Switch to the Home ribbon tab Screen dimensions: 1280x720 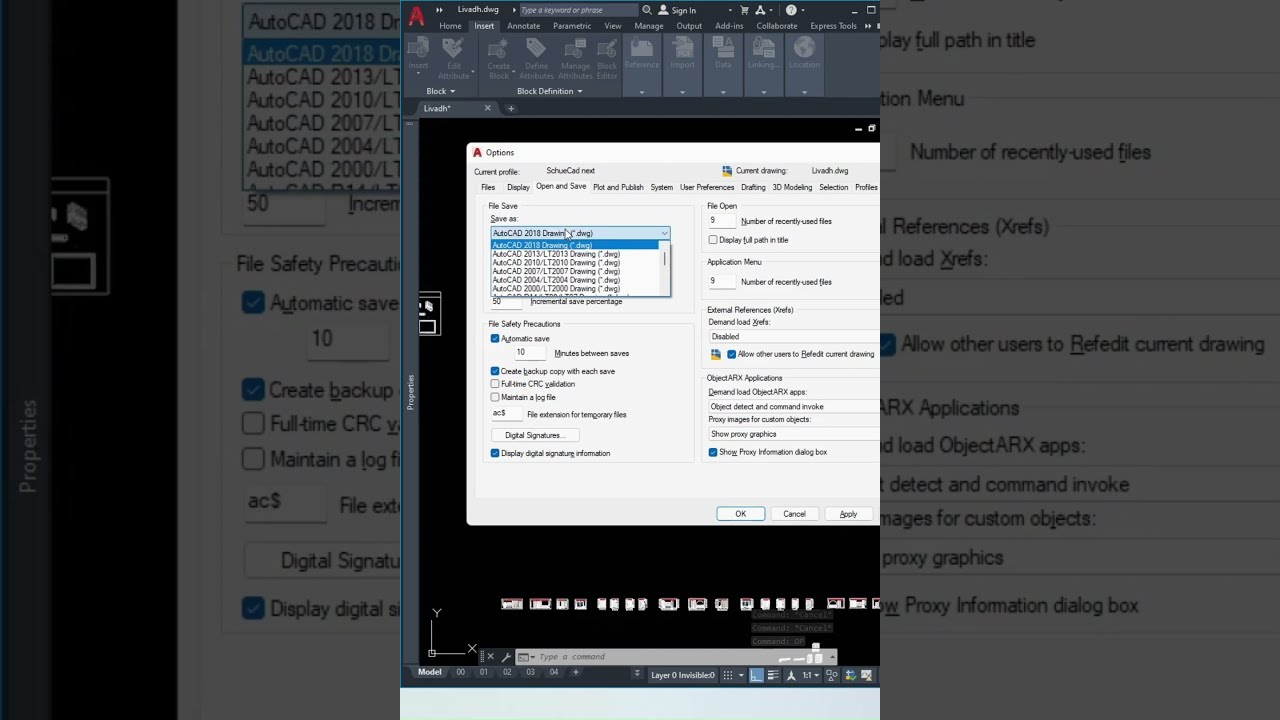pos(450,26)
